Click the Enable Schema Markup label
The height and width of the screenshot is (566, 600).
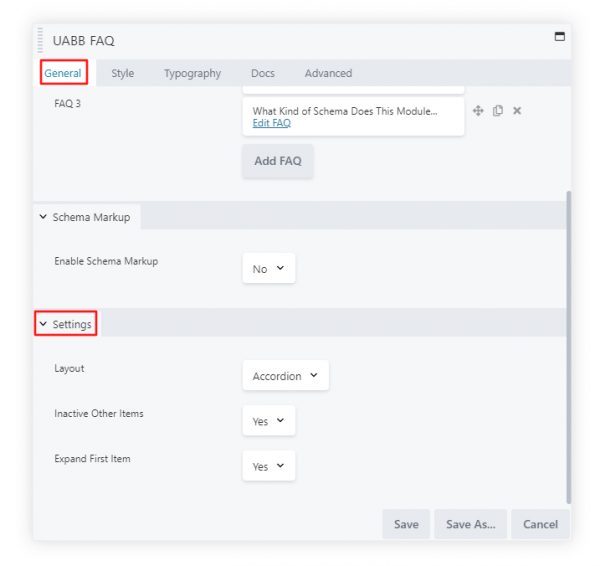pyautogui.click(x=106, y=261)
